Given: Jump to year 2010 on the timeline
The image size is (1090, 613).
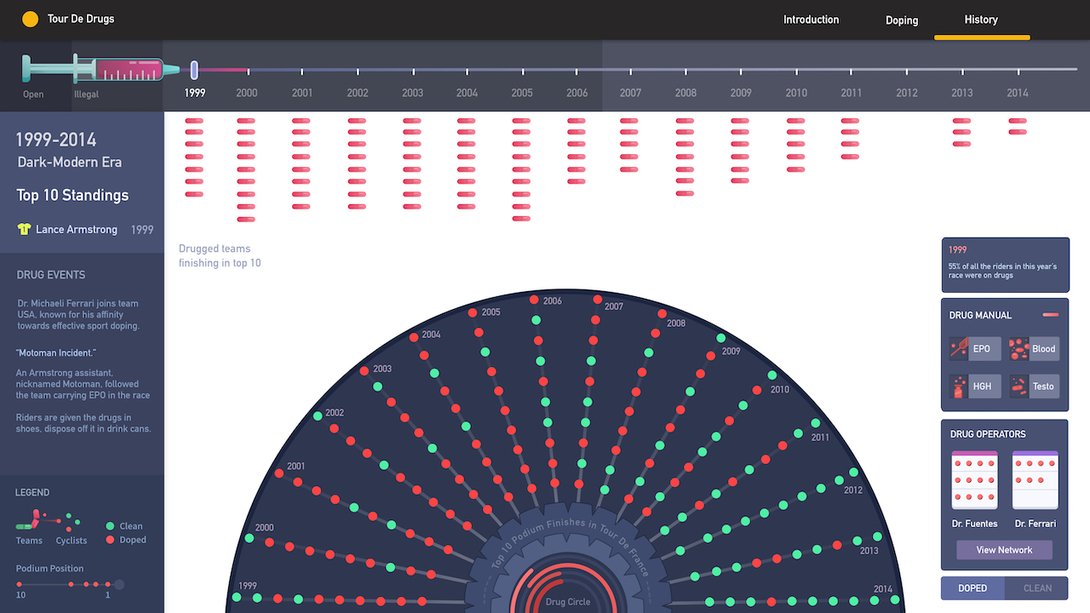Looking at the screenshot, I should tap(796, 92).
